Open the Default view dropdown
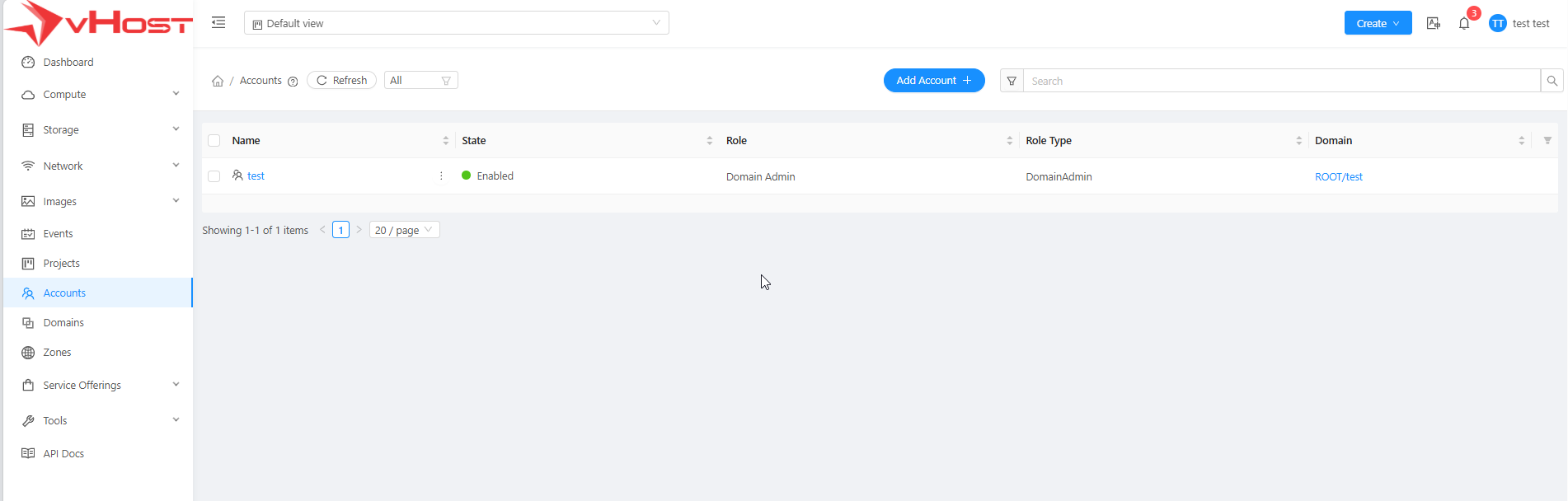The image size is (1568, 501). [456, 23]
